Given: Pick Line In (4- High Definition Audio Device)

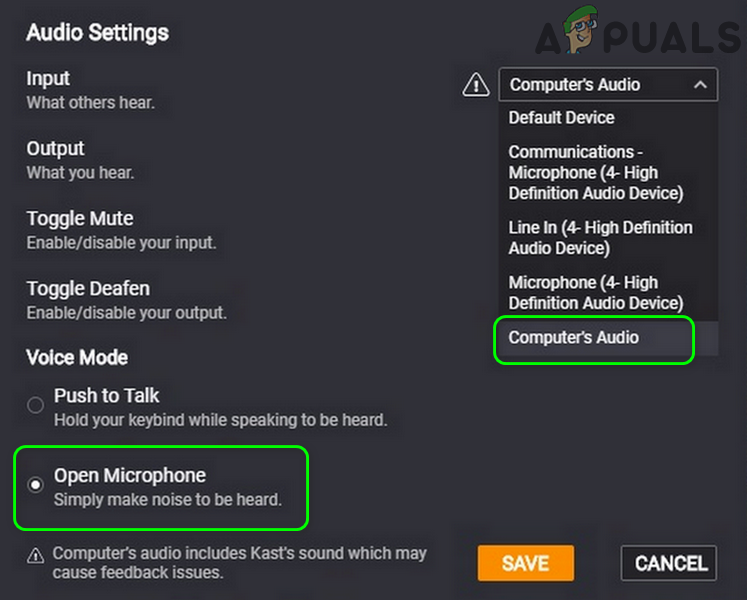Looking at the screenshot, I should point(600,238).
